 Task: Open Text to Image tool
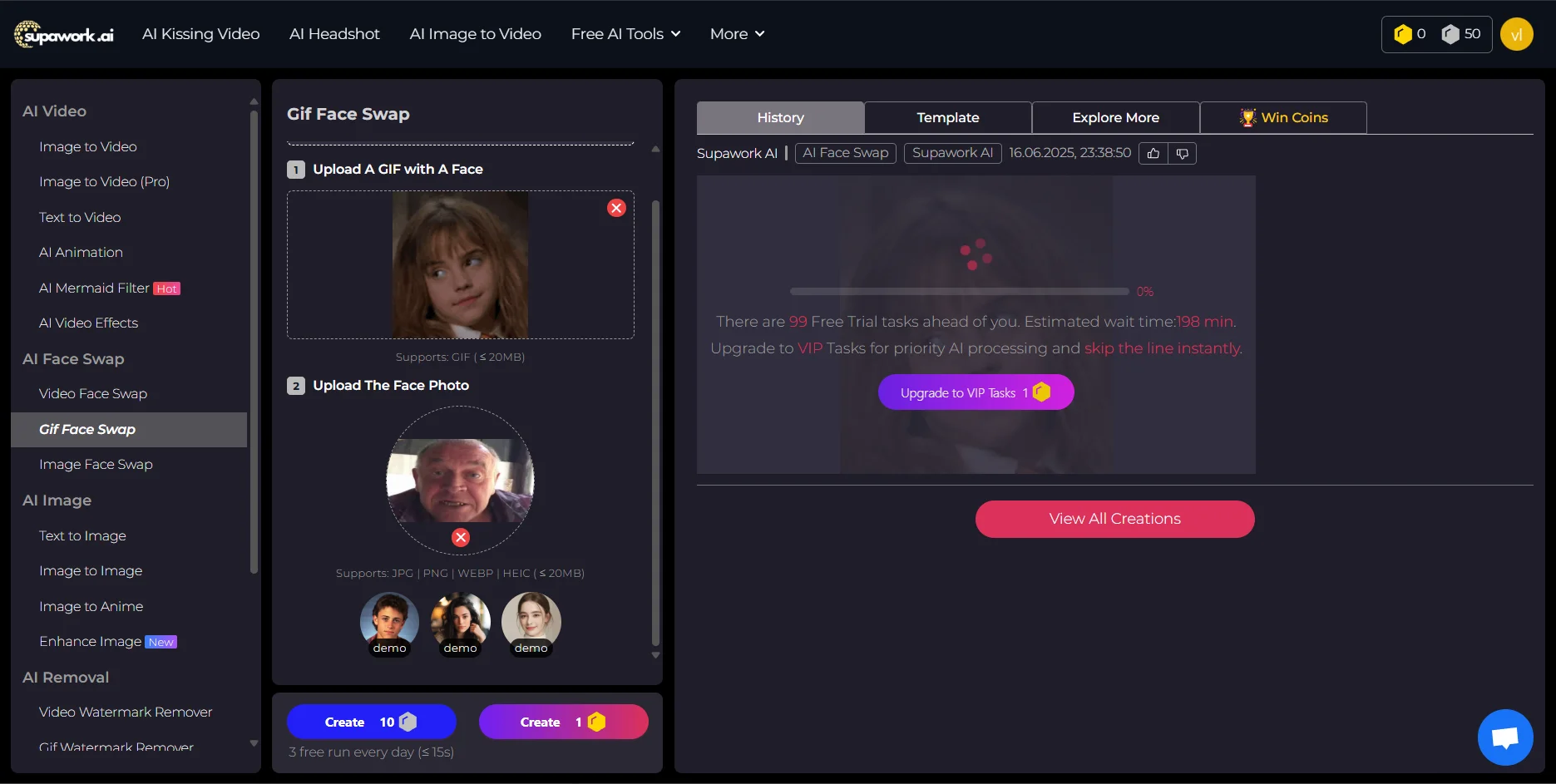82,535
